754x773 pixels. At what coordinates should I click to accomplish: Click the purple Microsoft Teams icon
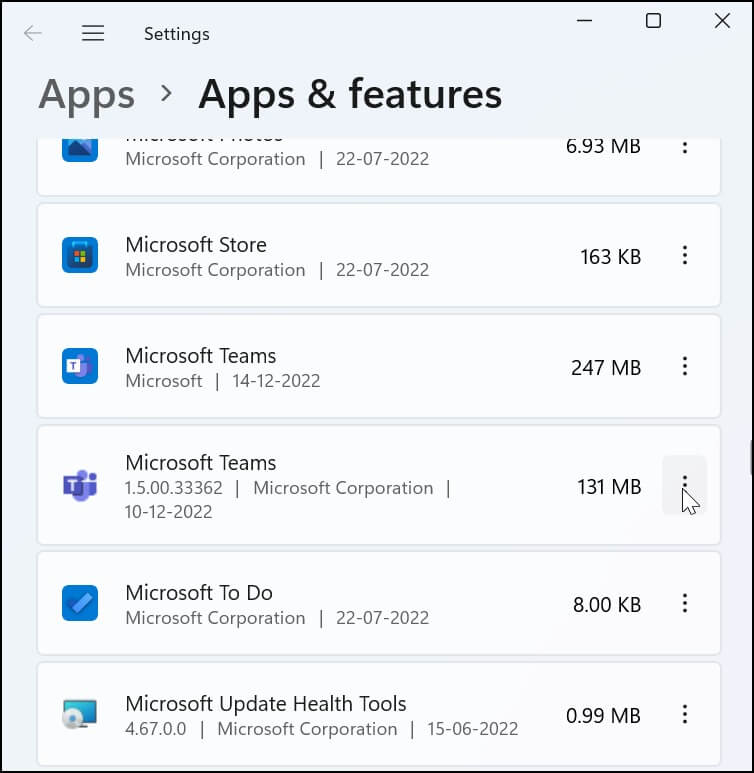[x=80, y=486]
